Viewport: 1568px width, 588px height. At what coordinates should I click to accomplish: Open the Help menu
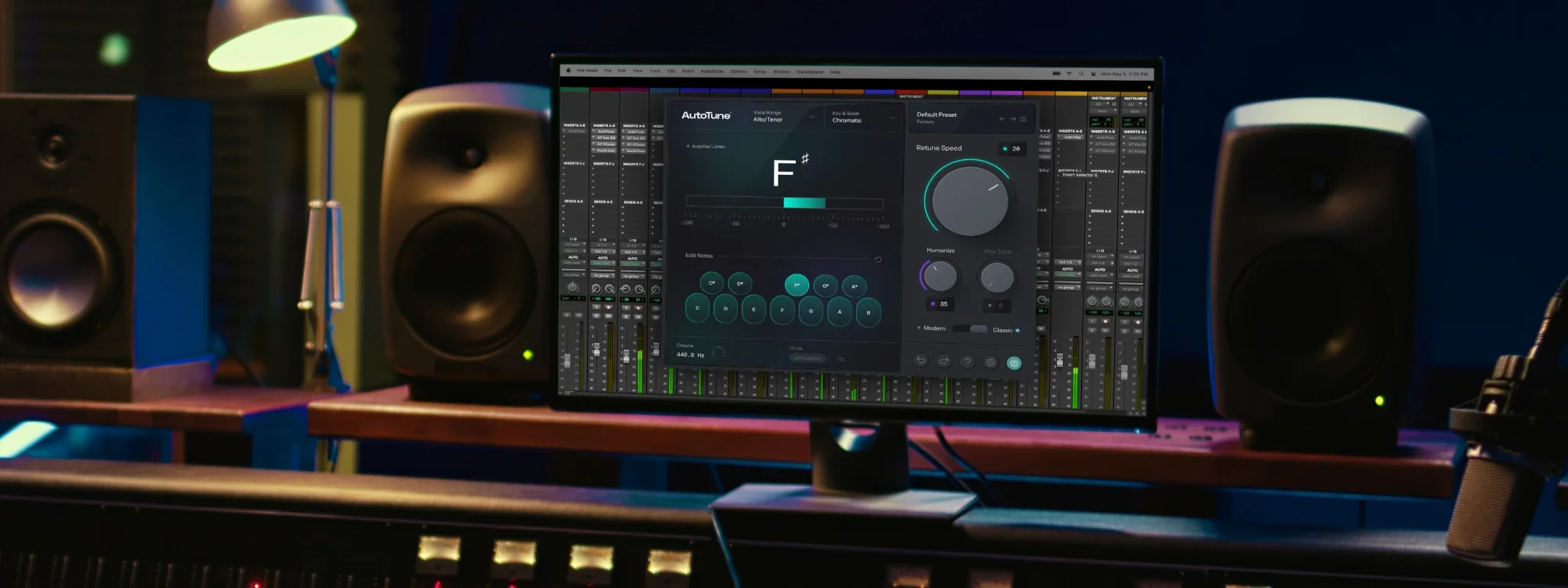click(x=835, y=72)
